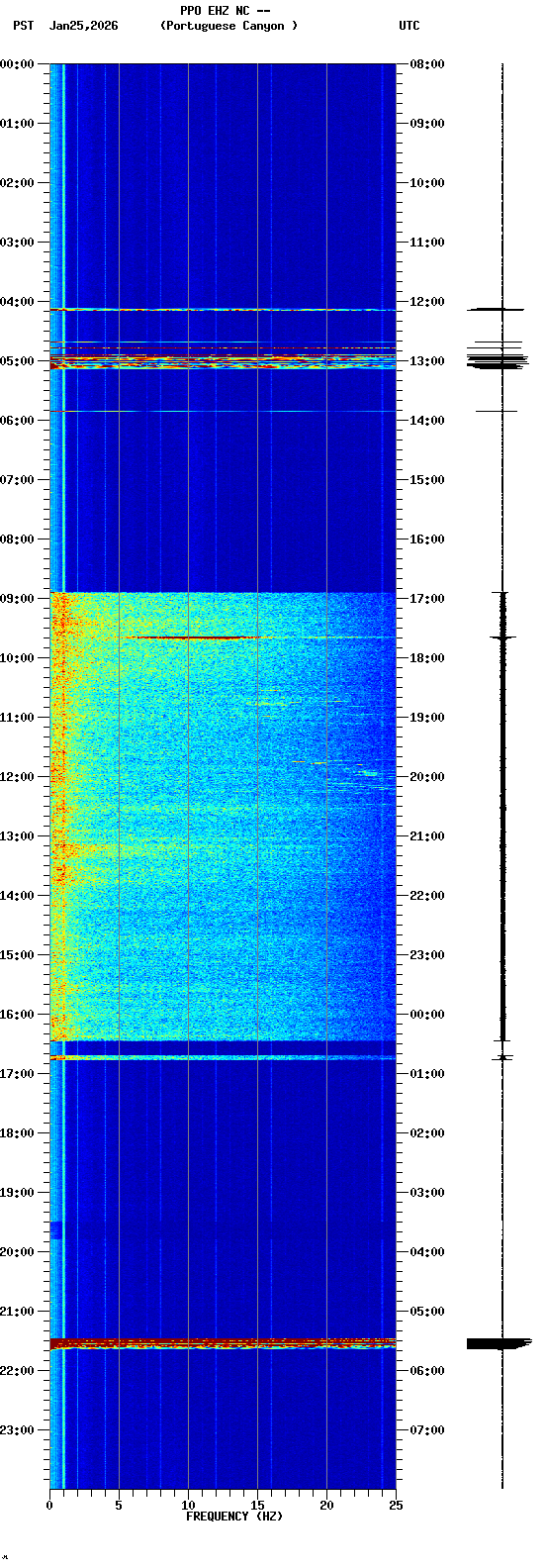Select '01:00' on the right UTC axis
Viewport: 546px width, 1568px height.
[x=426, y=1074]
